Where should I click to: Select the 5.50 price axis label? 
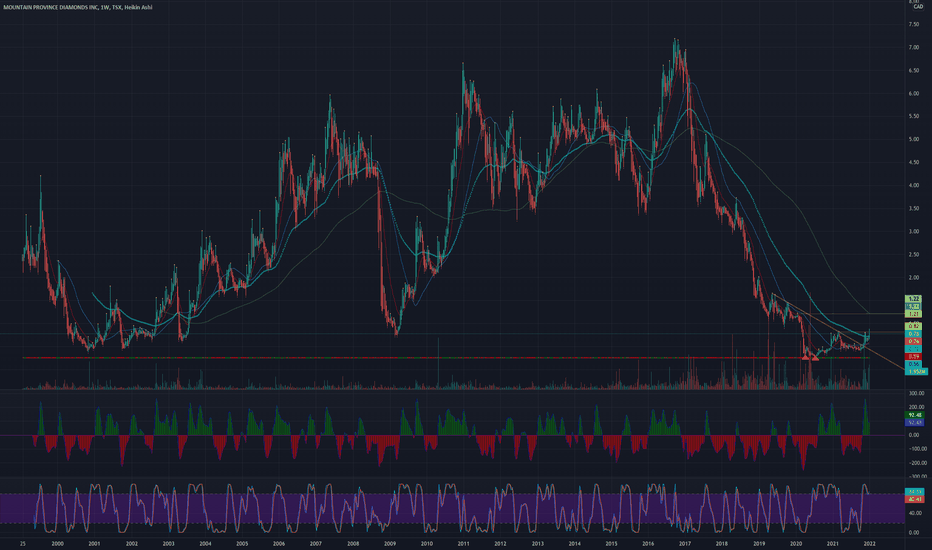coord(913,117)
